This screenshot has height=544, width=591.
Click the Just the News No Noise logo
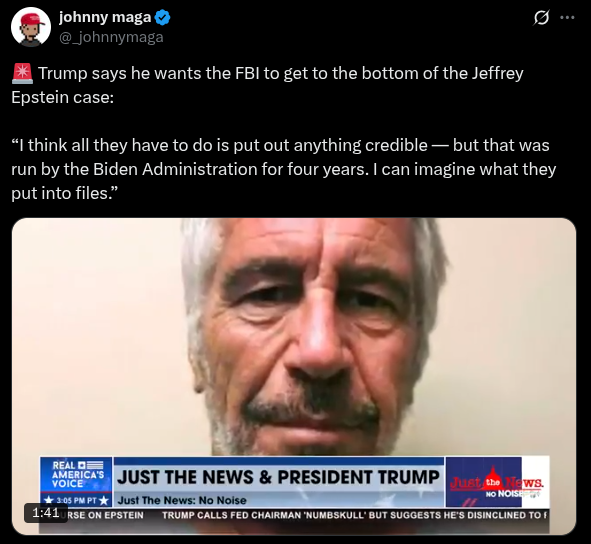497,483
